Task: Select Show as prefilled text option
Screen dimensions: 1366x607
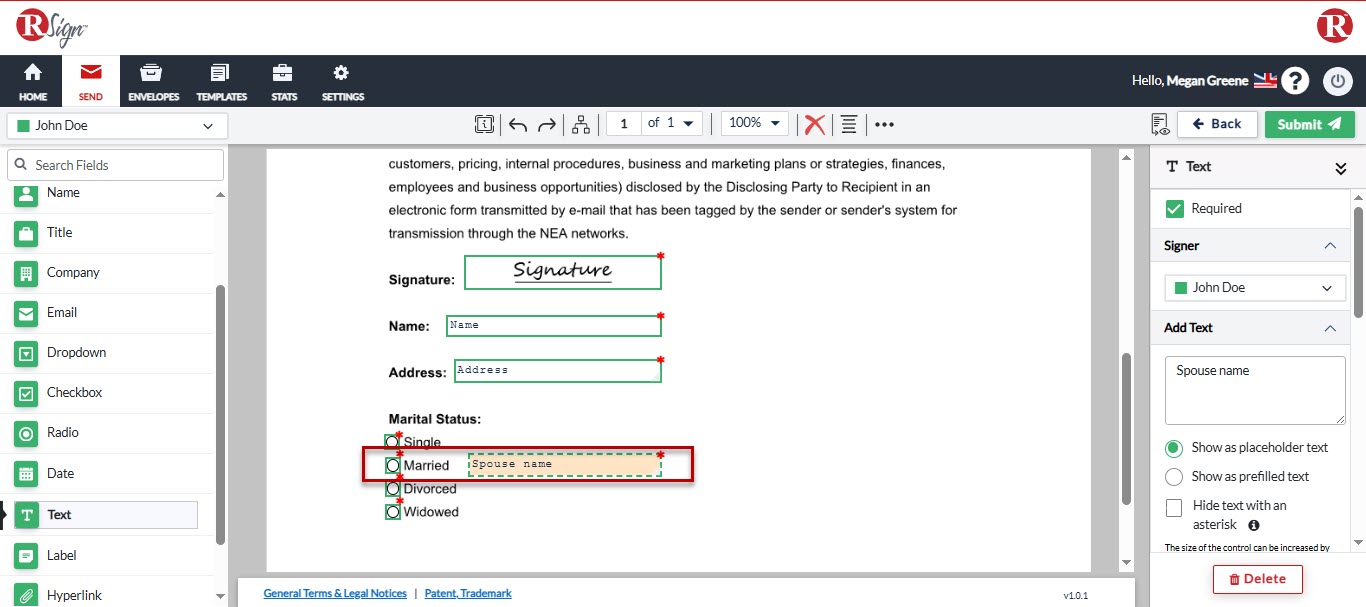Action: (x=1173, y=476)
